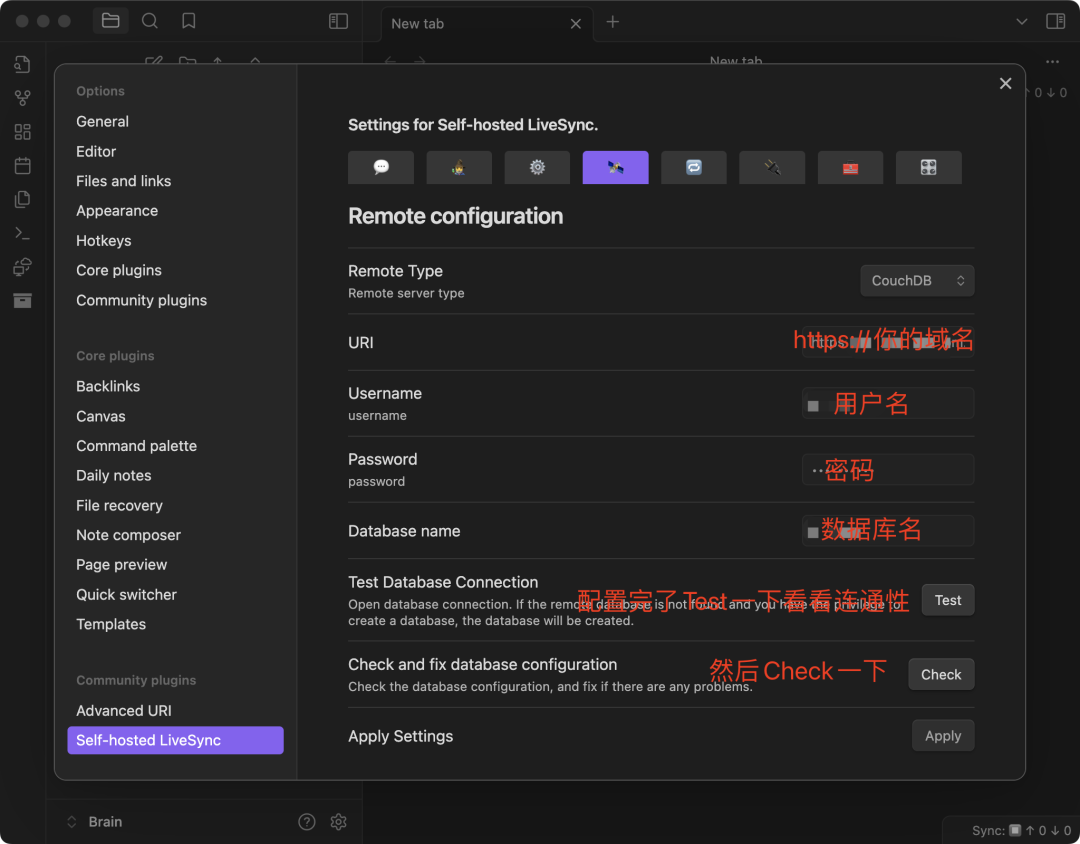1080x844 pixels.
Task: Open Quick switcher plugin settings
Action: click(x=126, y=595)
